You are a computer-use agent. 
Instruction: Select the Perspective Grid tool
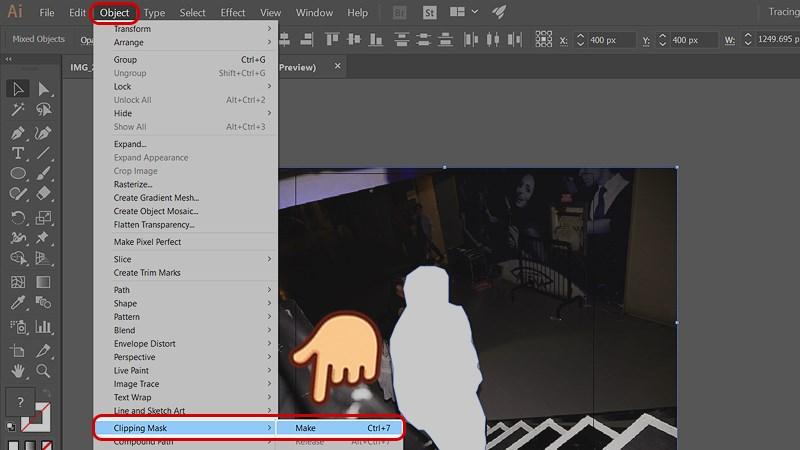tap(43, 258)
